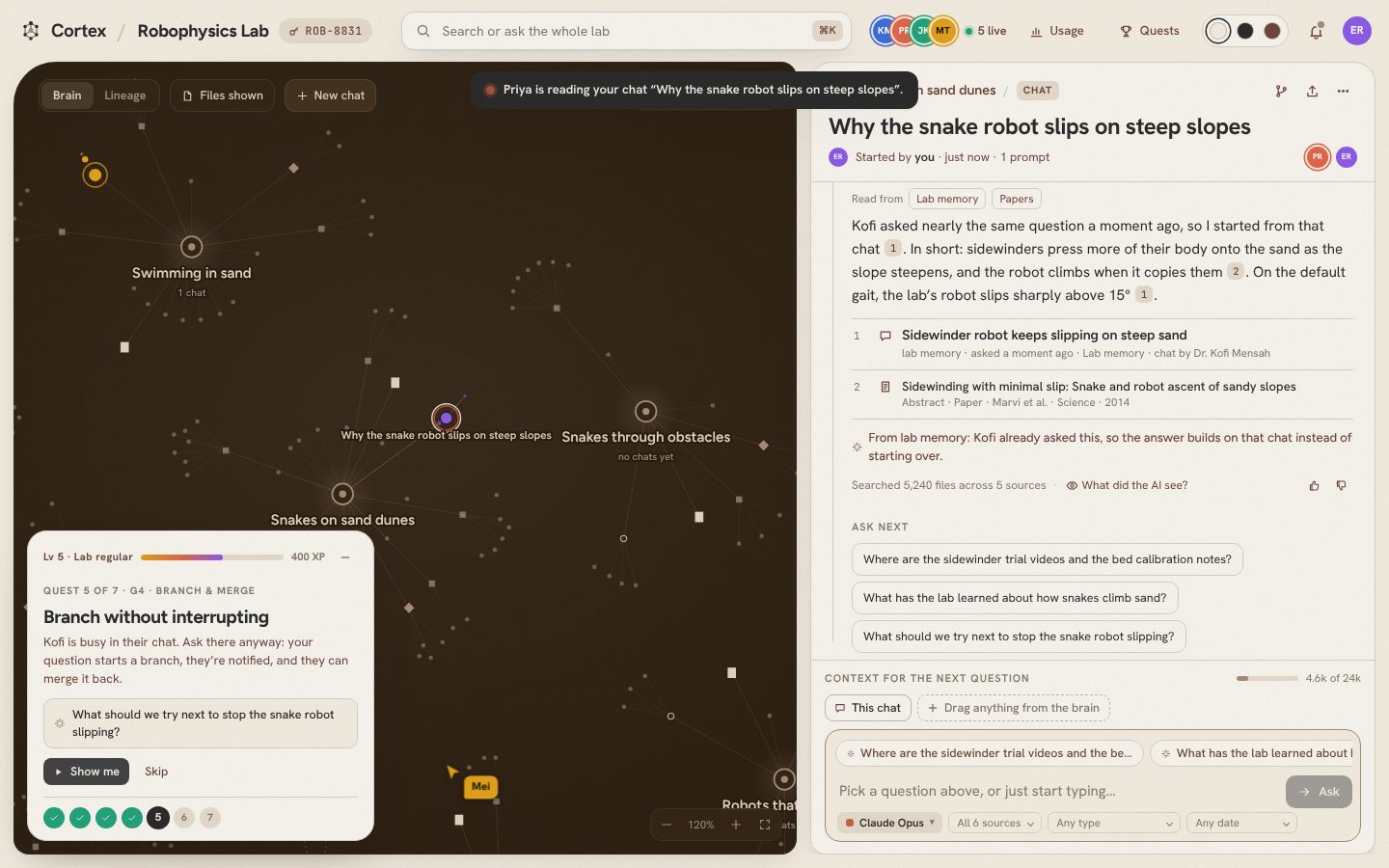This screenshot has height=868, width=1389.
Task: Open What did the AI see link
Action: 1127,485
